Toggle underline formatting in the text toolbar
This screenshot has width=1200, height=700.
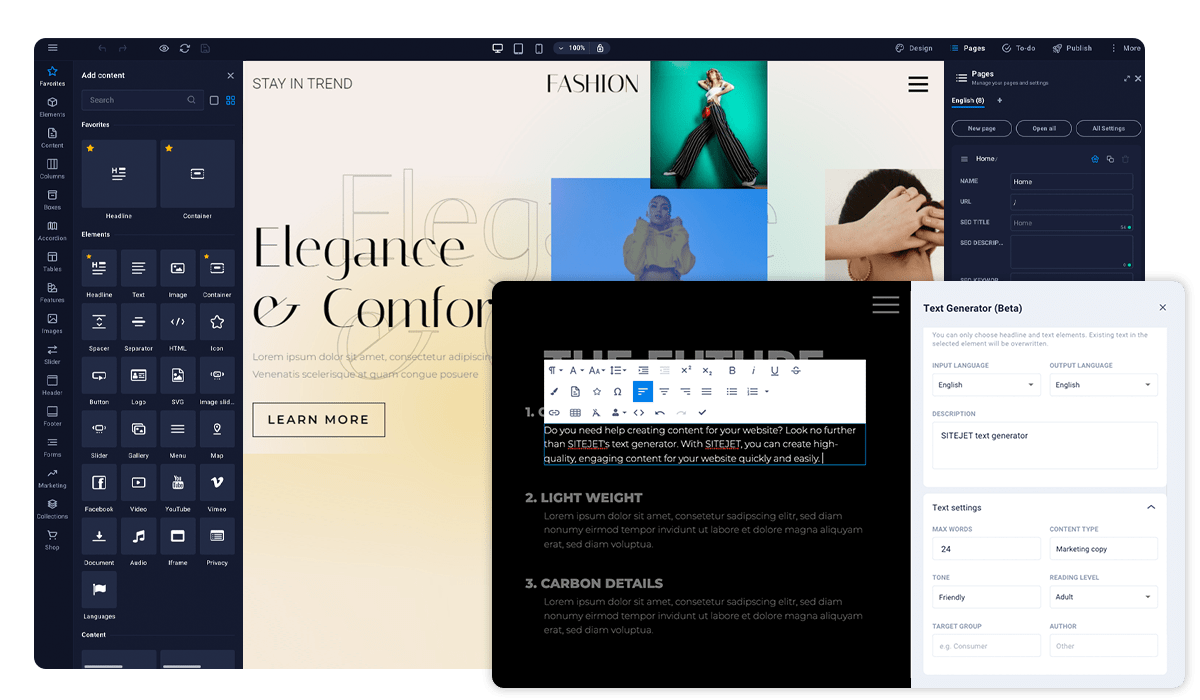pos(774,370)
